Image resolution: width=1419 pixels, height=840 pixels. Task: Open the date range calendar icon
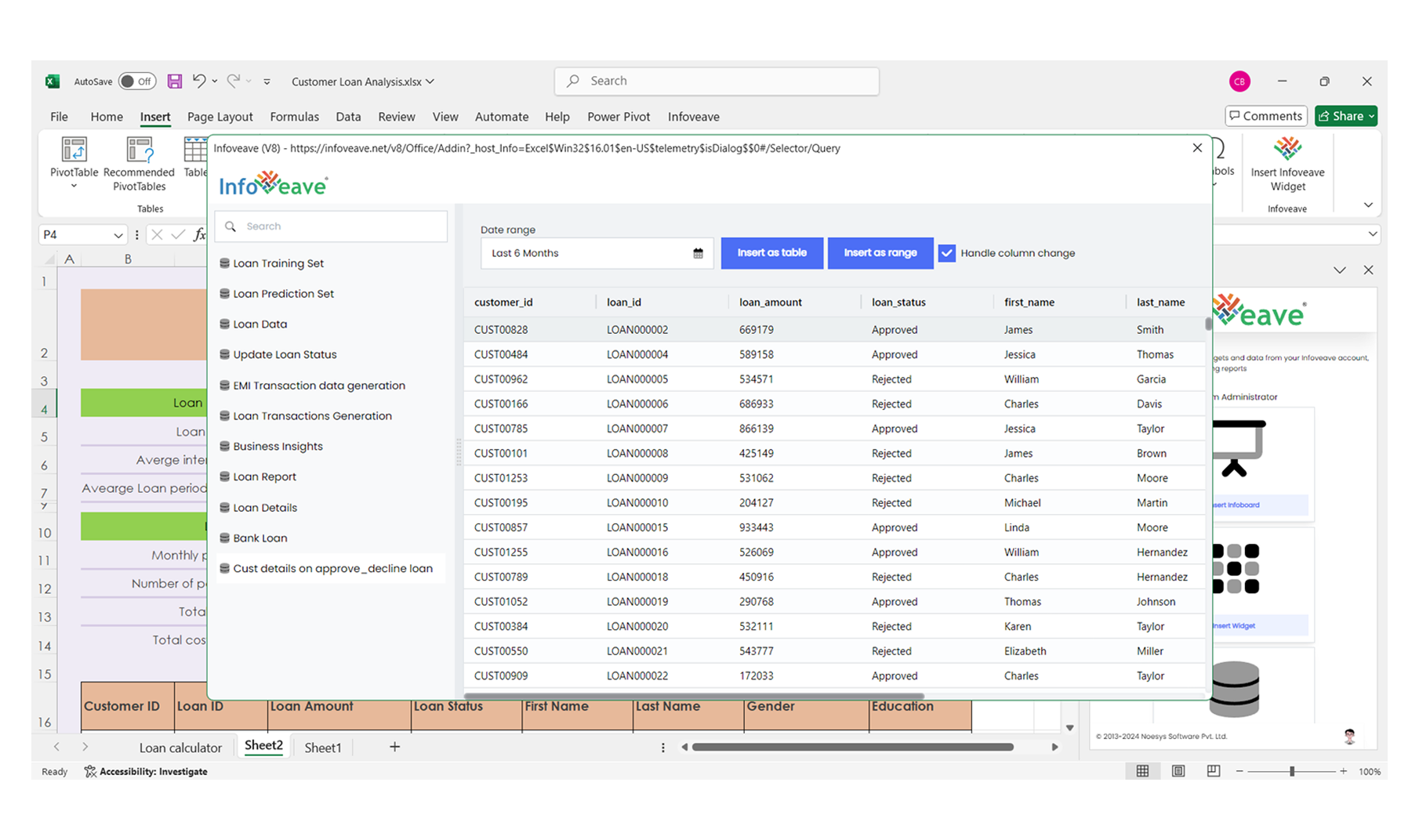tap(698, 253)
